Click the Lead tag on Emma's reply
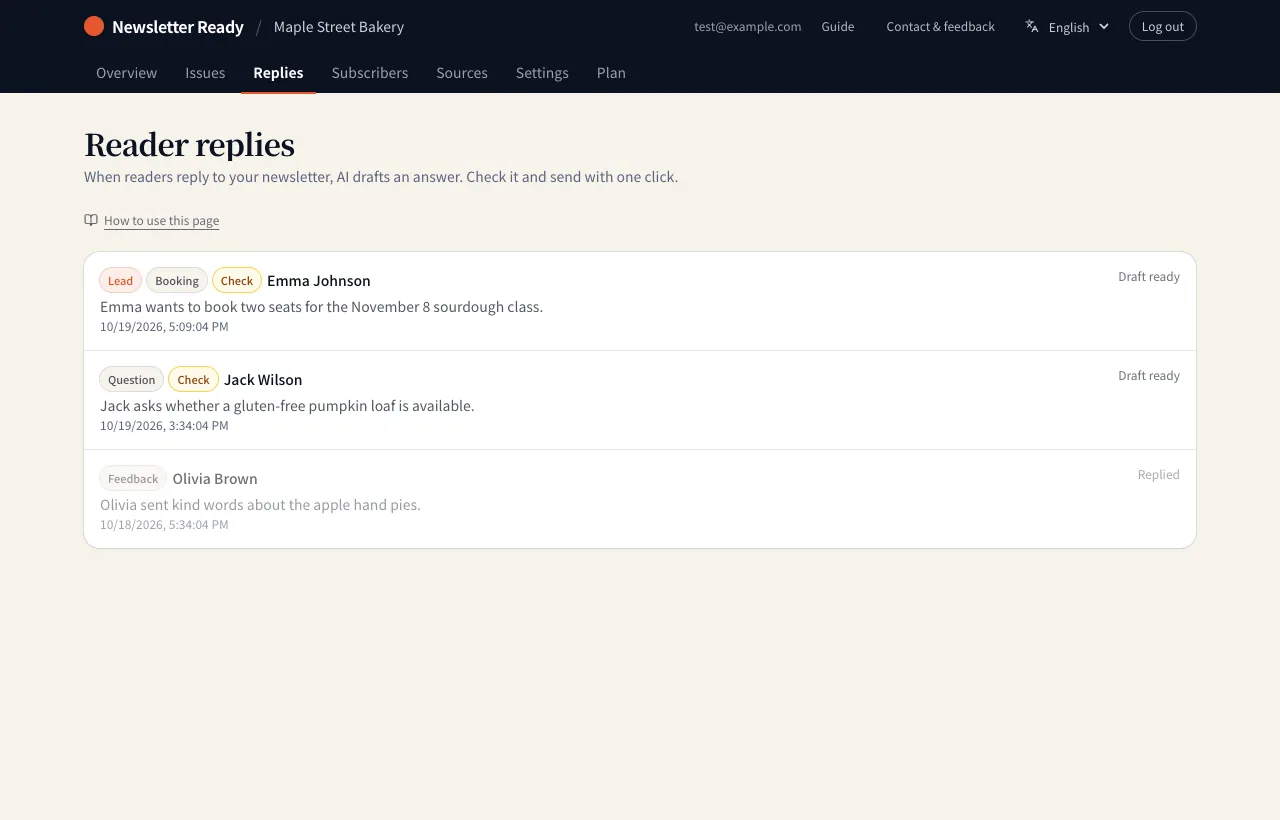The image size is (1280, 820). tap(120, 281)
